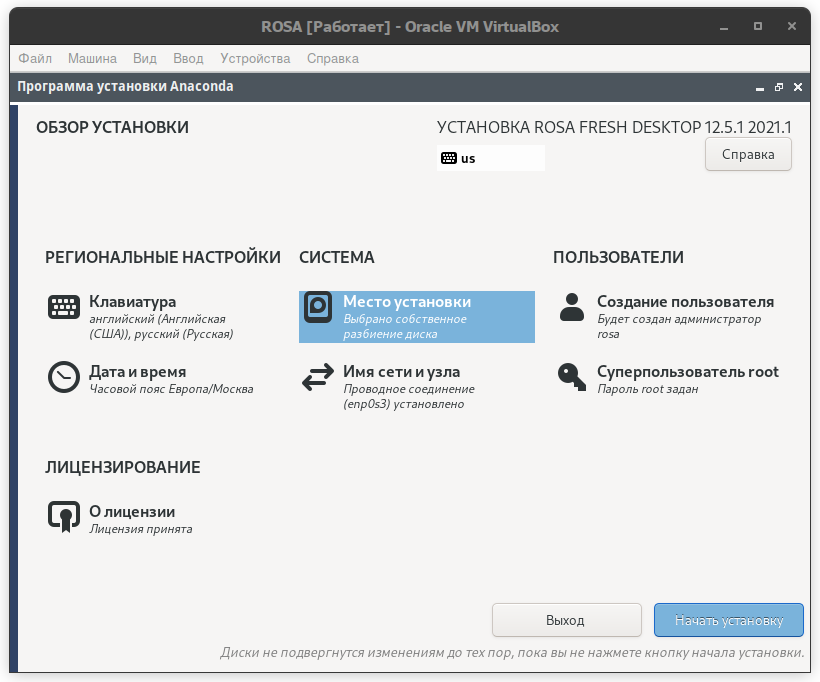Click the clock icon for Дата и время
This screenshot has height=682, width=820.
pyautogui.click(x=64, y=377)
